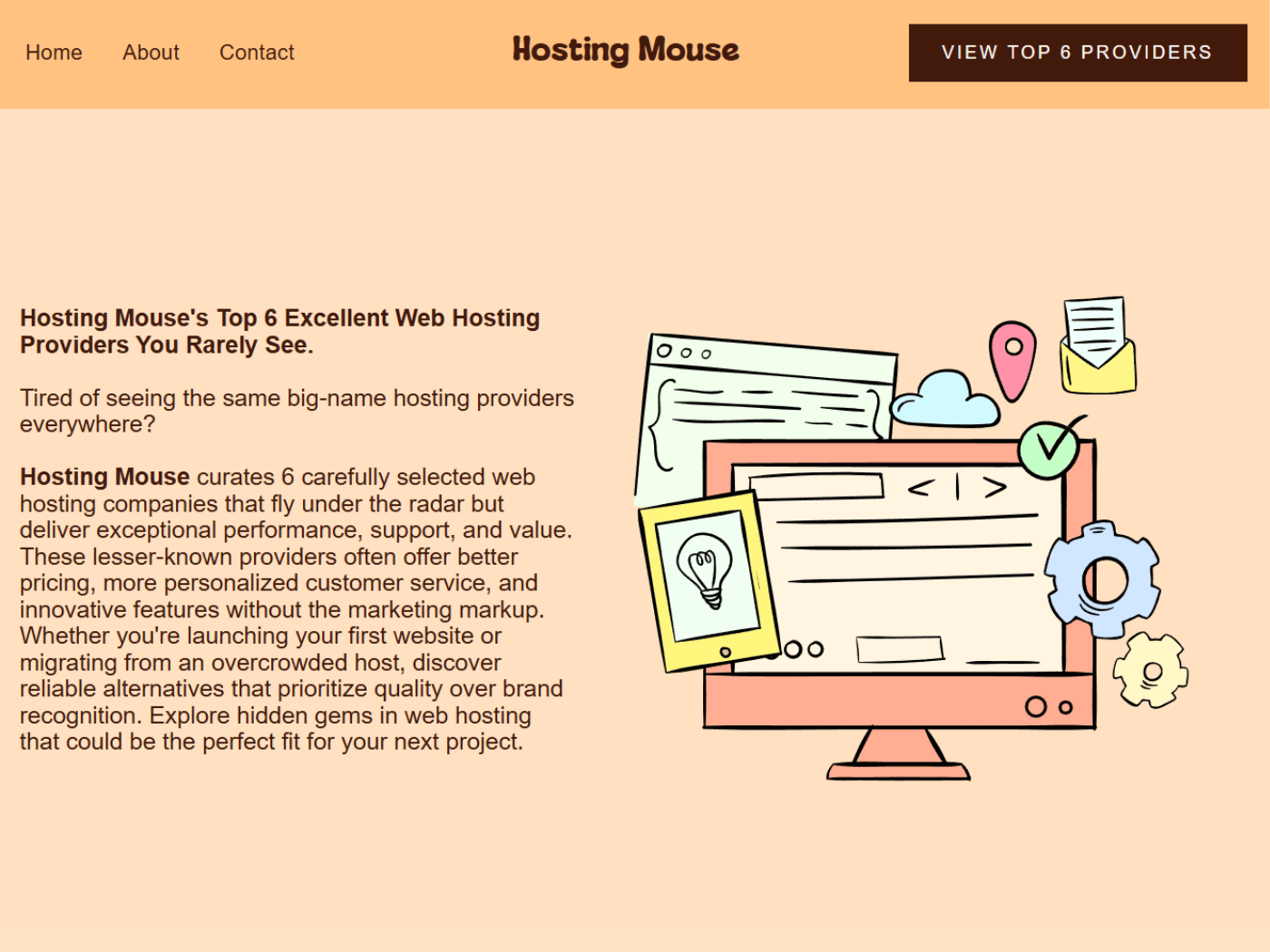Select the pink location pin icon
Image resolution: width=1270 pixels, height=952 pixels.
[x=1011, y=358]
